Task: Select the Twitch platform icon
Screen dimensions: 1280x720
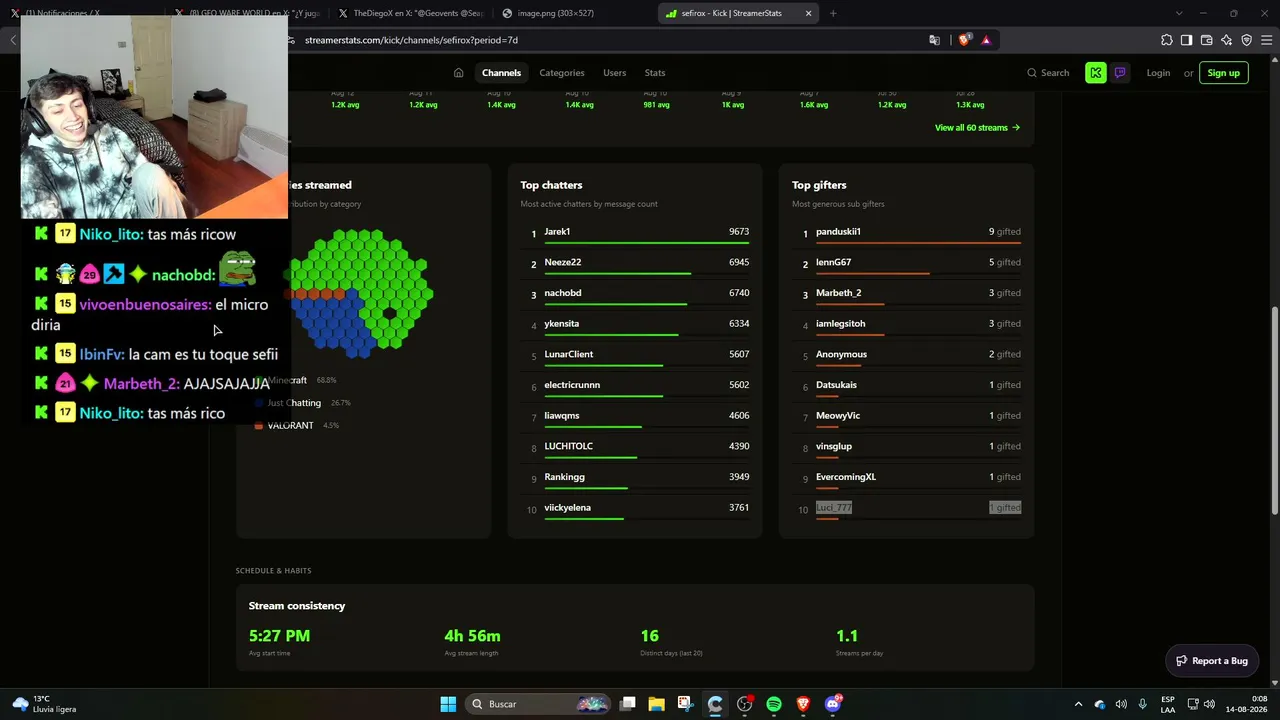Action: (1120, 73)
